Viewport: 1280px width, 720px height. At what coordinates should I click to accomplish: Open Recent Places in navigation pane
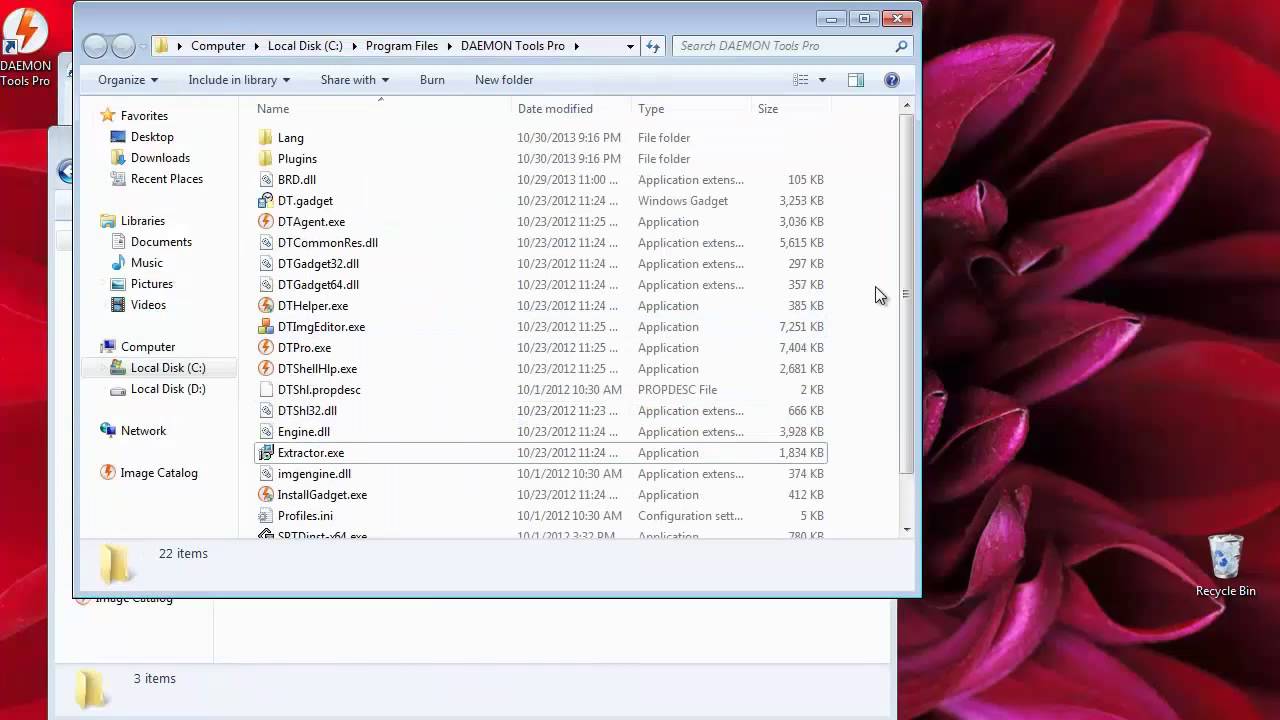(166, 179)
